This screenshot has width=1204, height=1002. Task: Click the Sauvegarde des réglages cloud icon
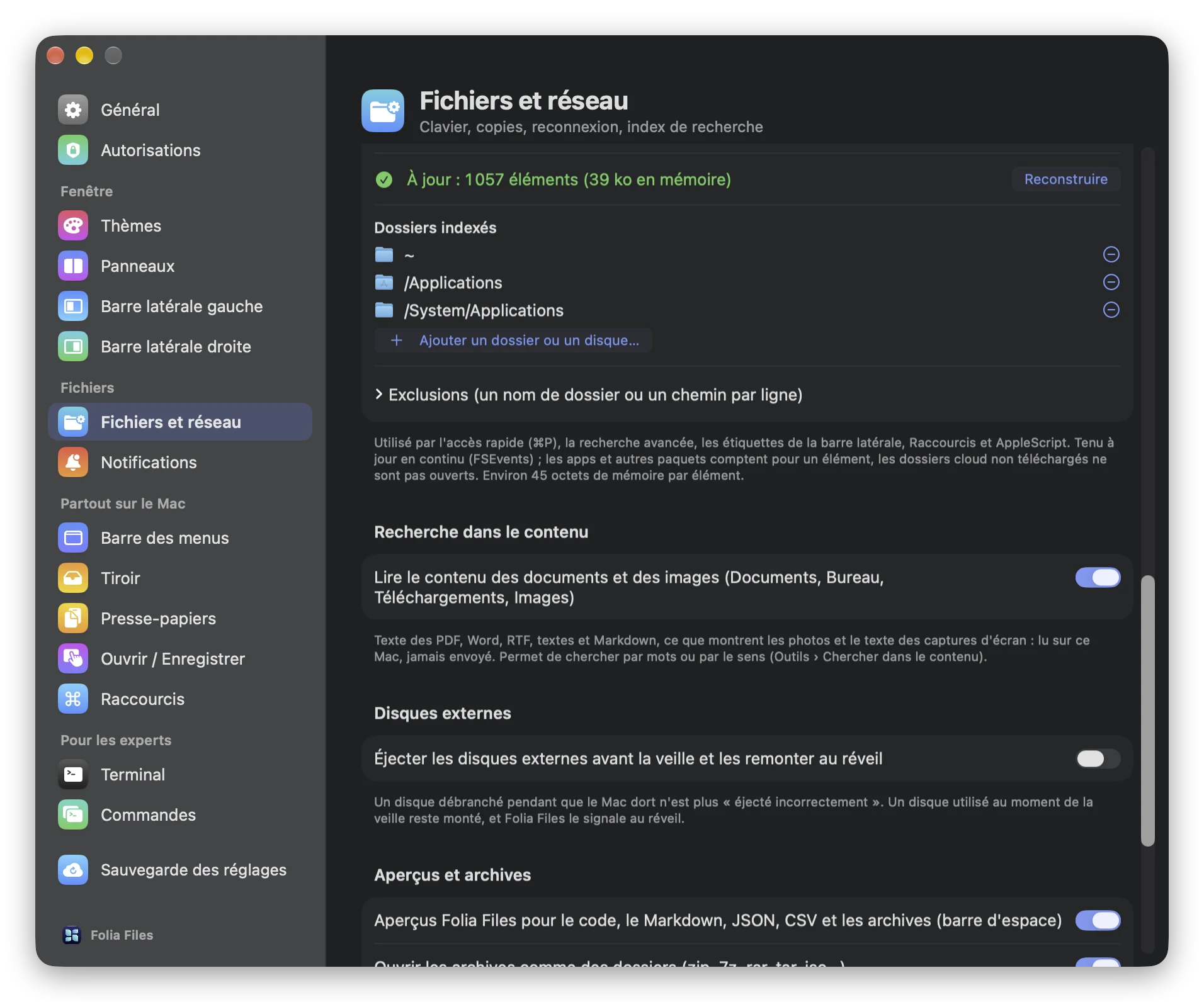[73, 870]
